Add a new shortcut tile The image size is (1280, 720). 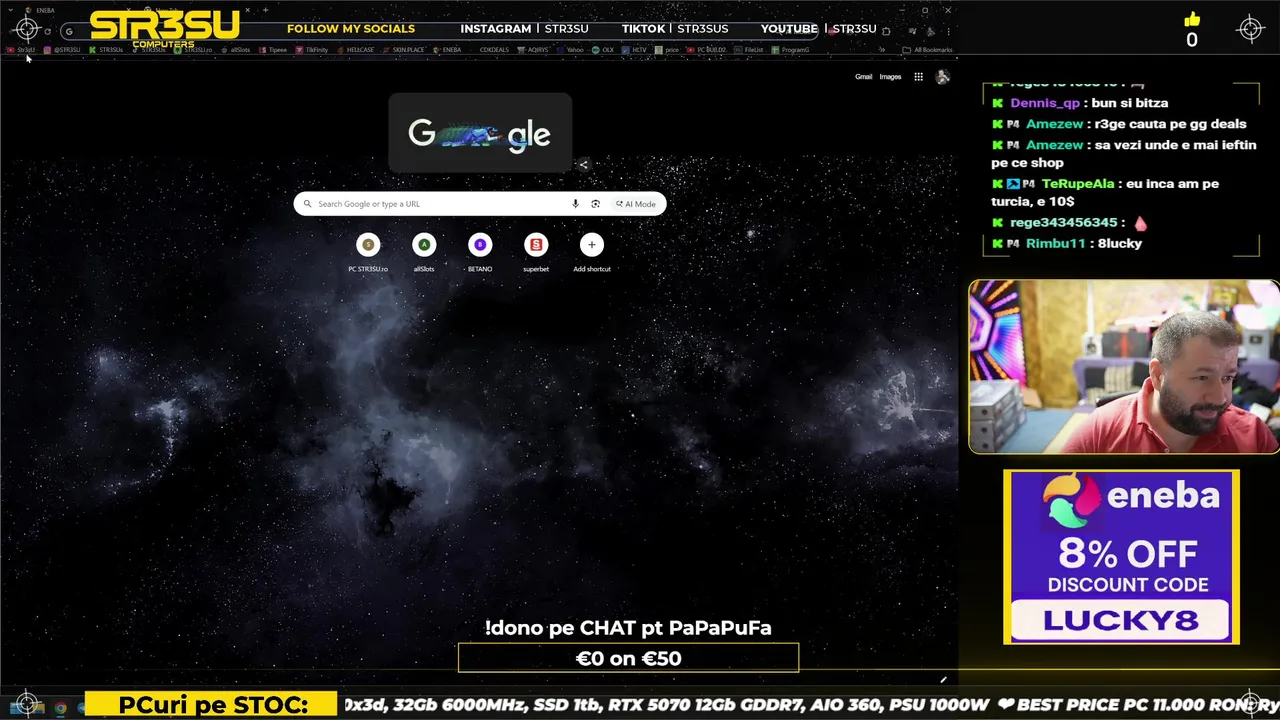click(x=592, y=252)
